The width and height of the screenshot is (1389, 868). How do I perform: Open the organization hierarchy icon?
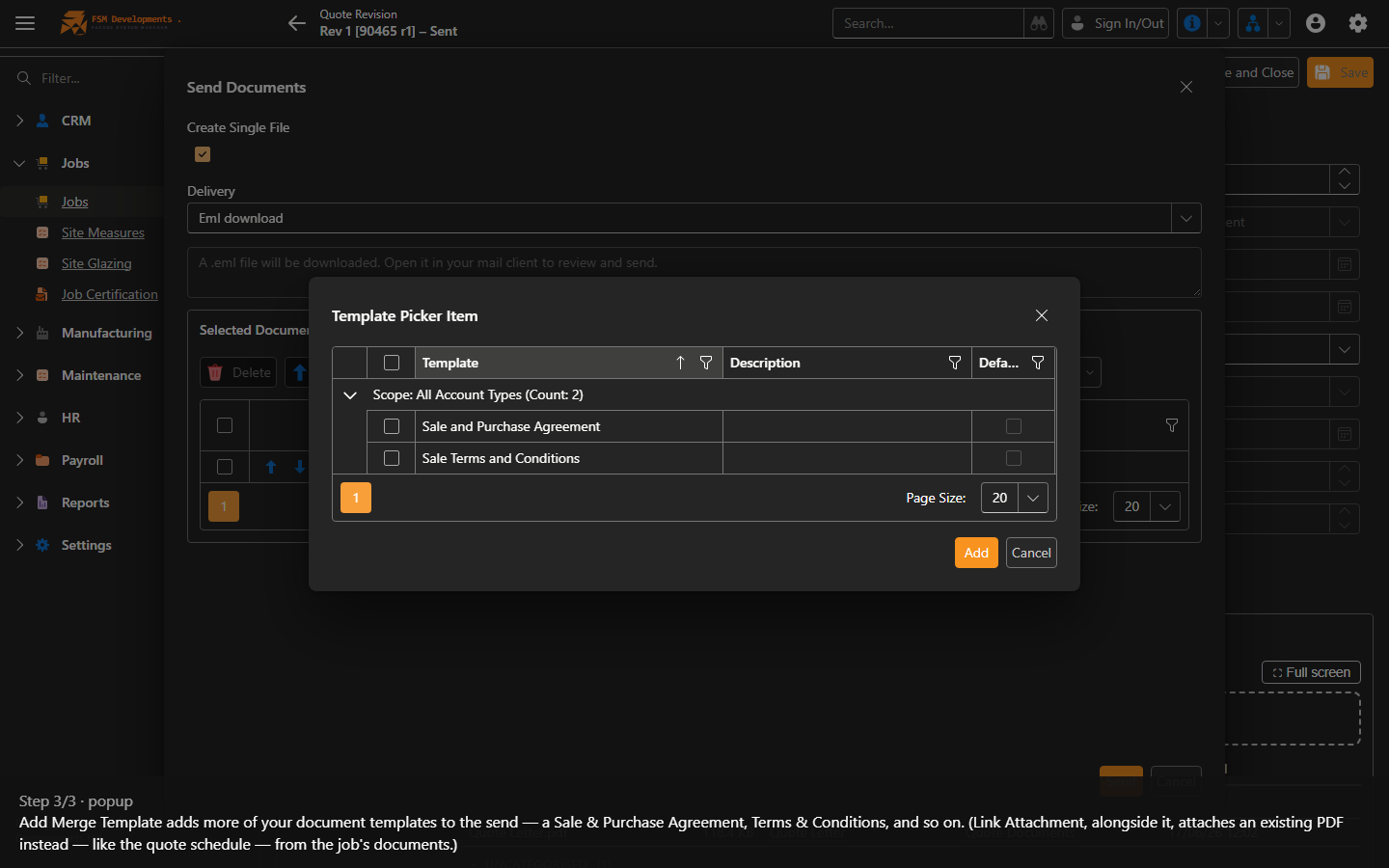[1253, 23]
